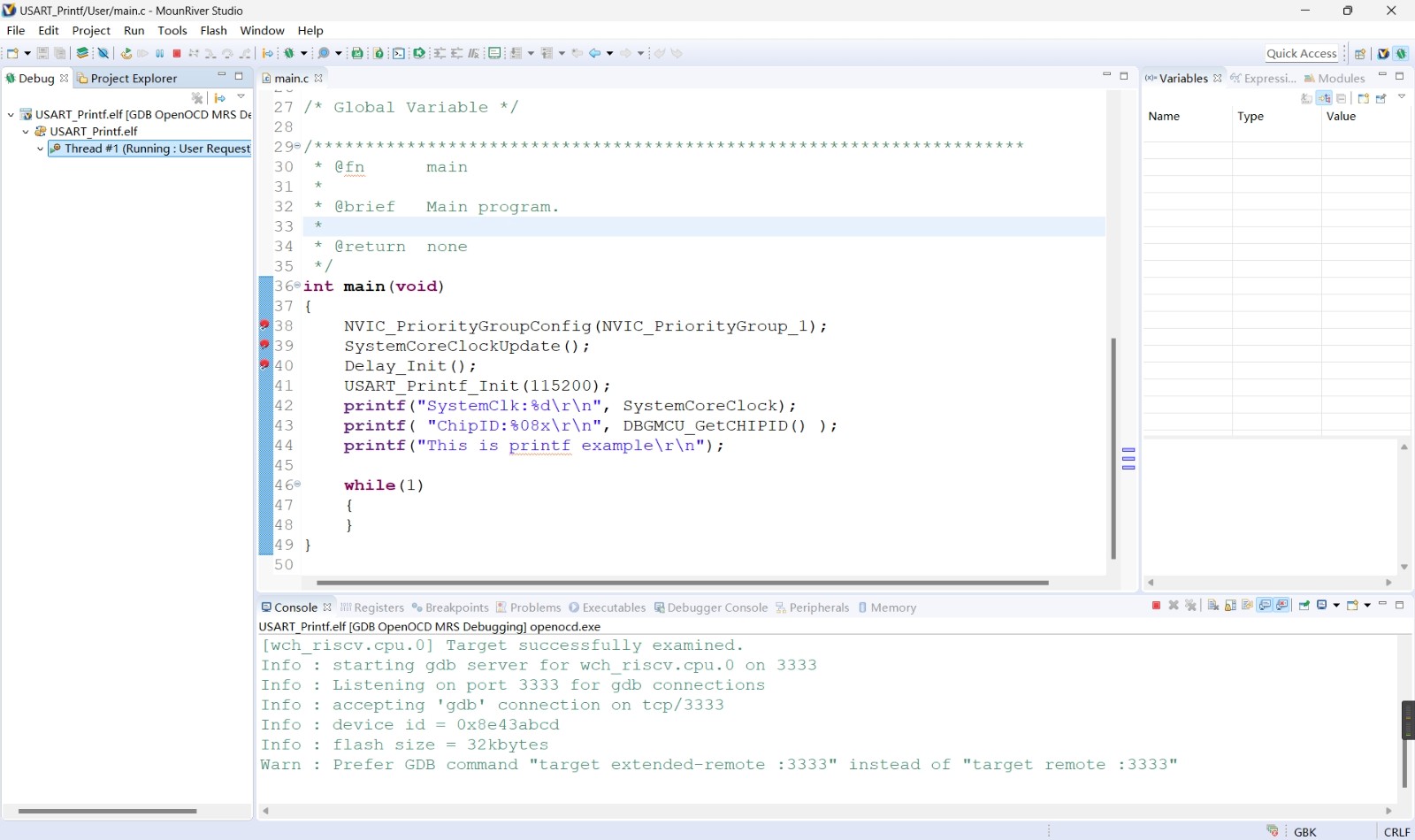Toggle breakpoint marker on line 40

coord(264,364)
